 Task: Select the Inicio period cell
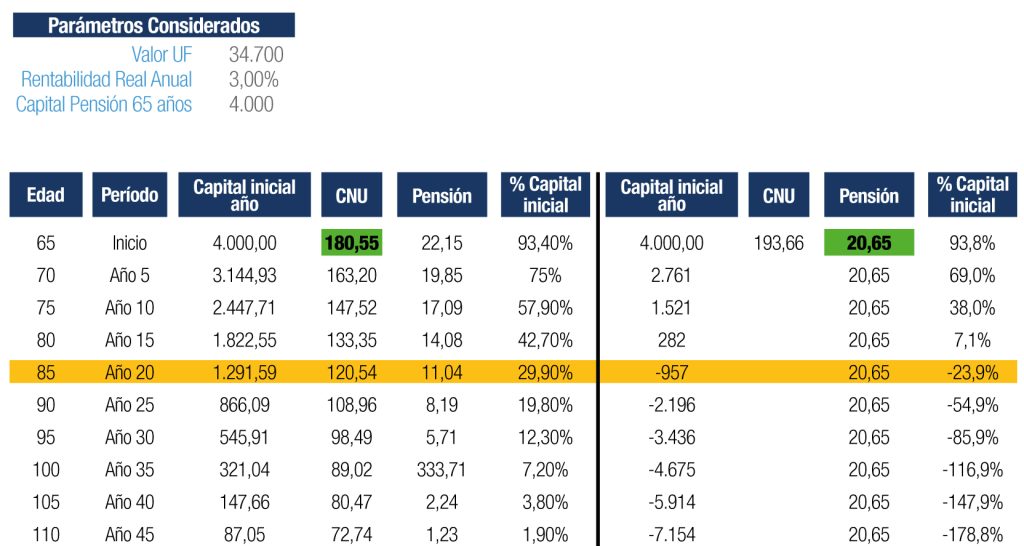(130, 243)
